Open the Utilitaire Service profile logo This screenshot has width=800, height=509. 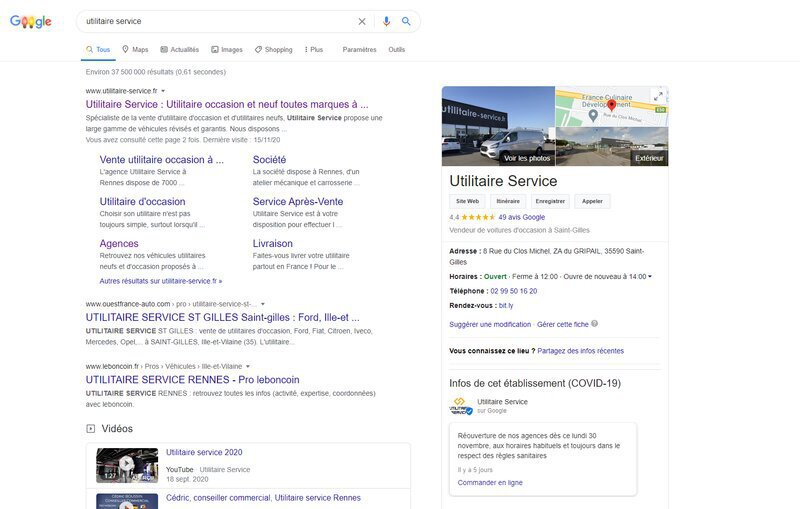coord(461,406)
